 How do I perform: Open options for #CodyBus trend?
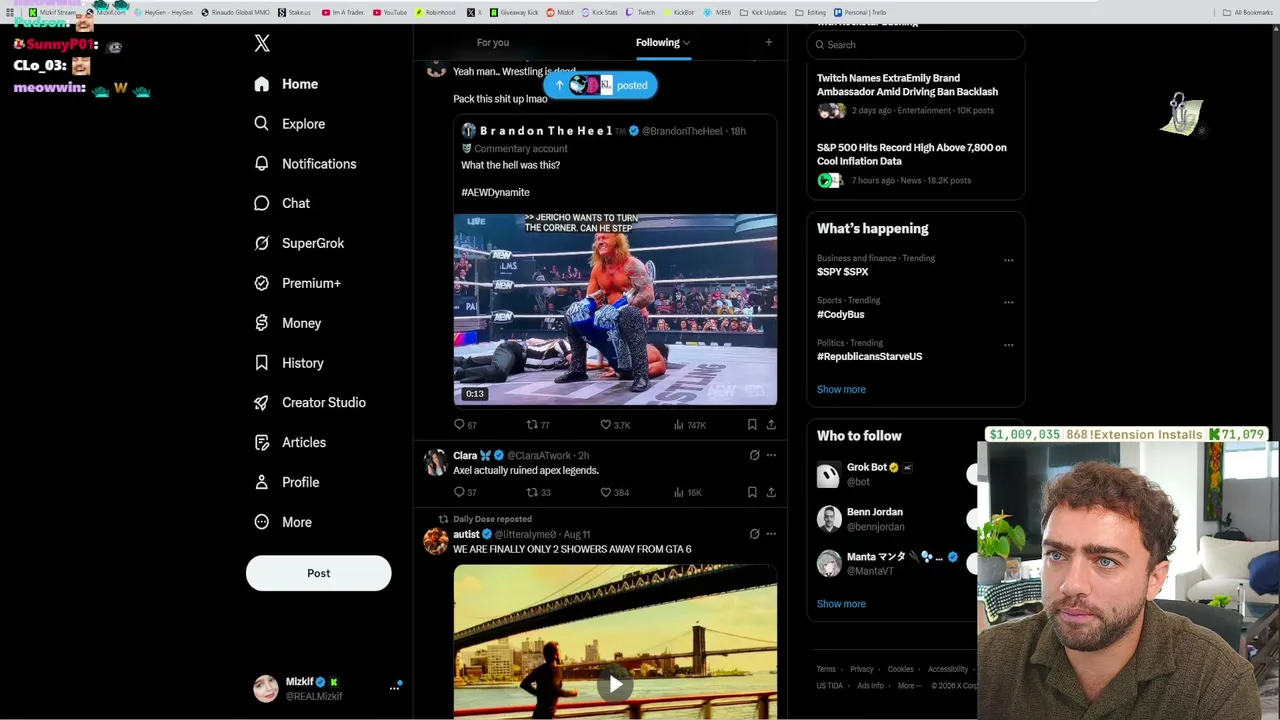tap(1008, 302)
